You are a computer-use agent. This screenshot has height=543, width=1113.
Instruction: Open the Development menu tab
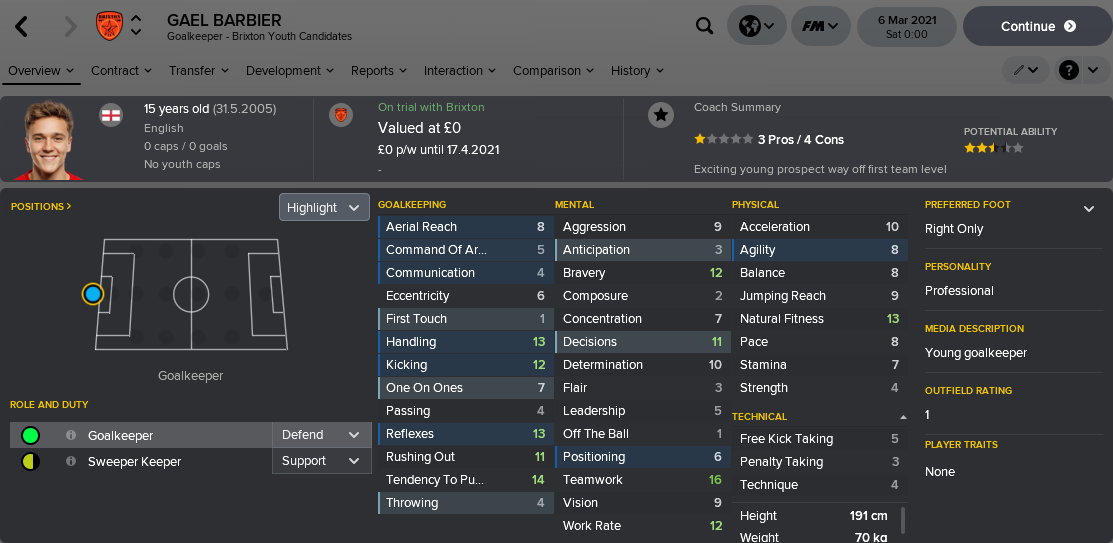[x=289, y=71]
